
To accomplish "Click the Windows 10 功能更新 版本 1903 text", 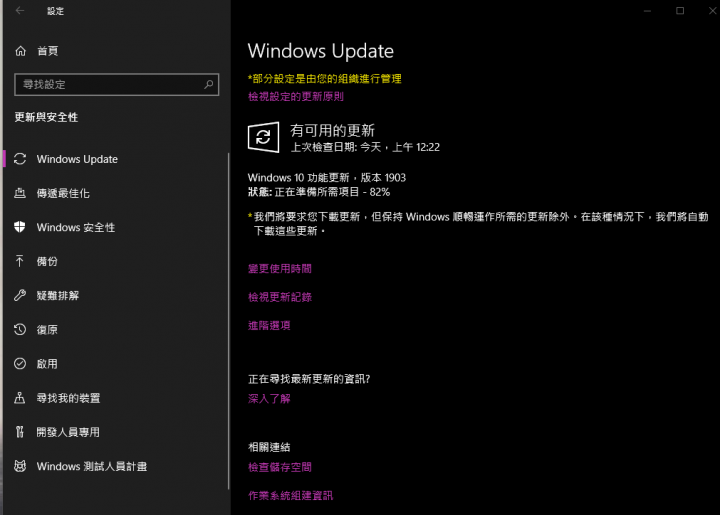I will tap(327, 178).
